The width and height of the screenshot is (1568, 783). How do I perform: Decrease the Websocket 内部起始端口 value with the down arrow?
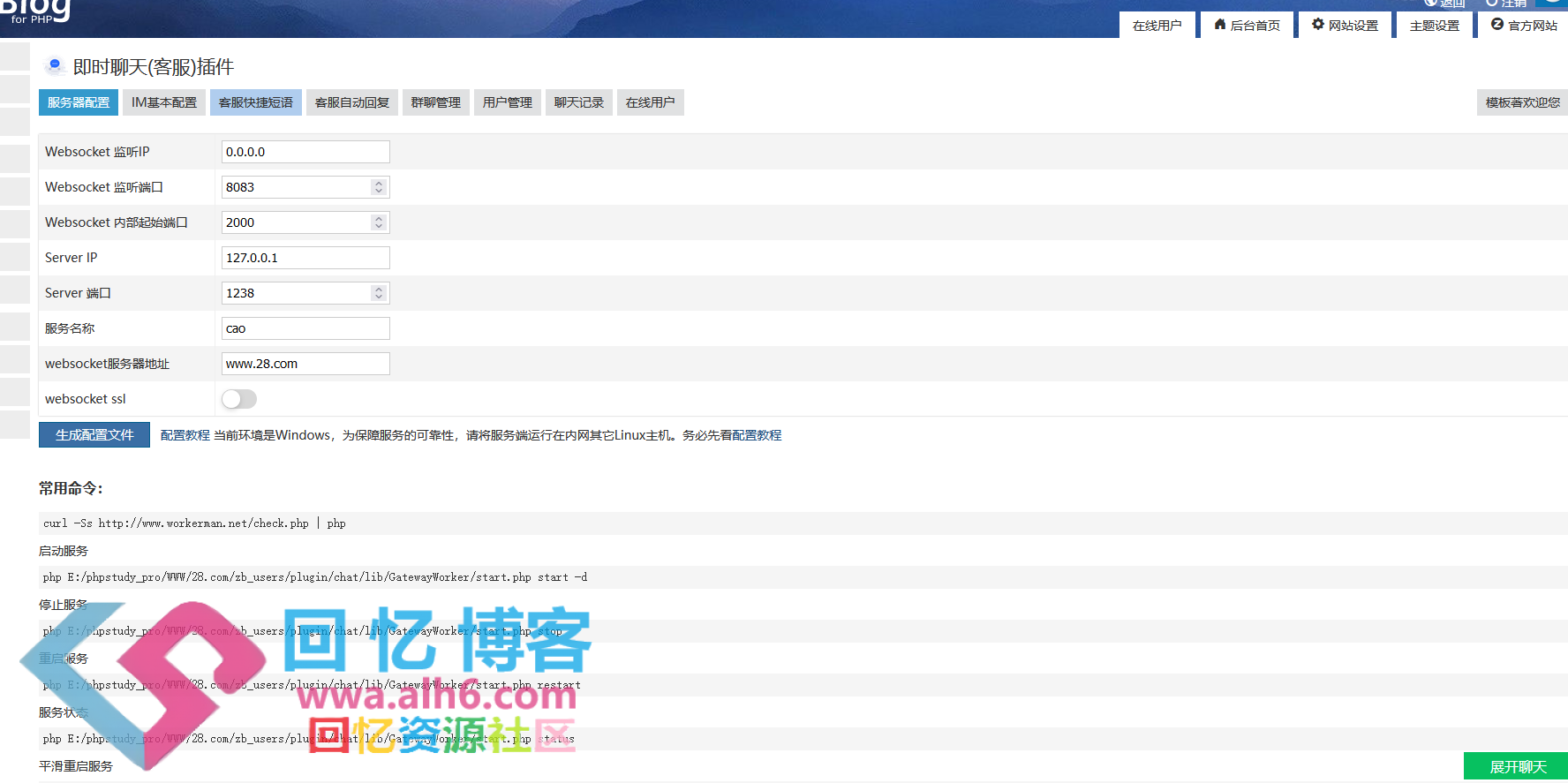click(x=379, y=226)
